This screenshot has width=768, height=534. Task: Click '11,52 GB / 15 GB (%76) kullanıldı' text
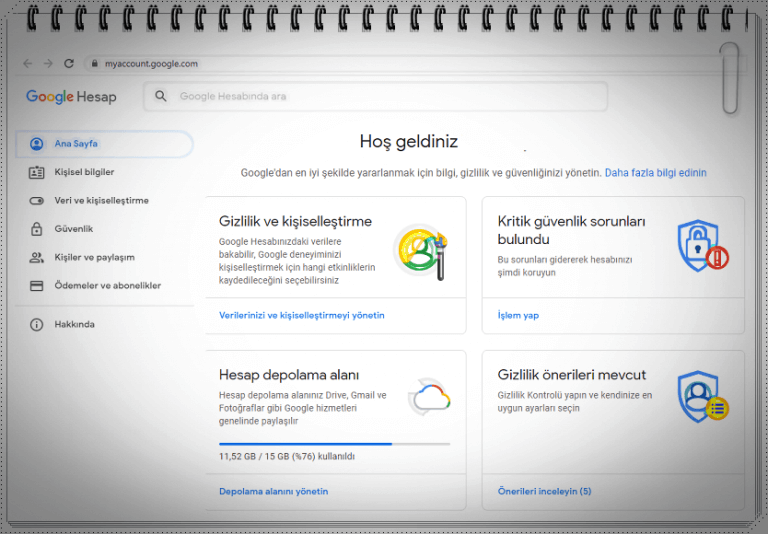[x=287, y=457]
